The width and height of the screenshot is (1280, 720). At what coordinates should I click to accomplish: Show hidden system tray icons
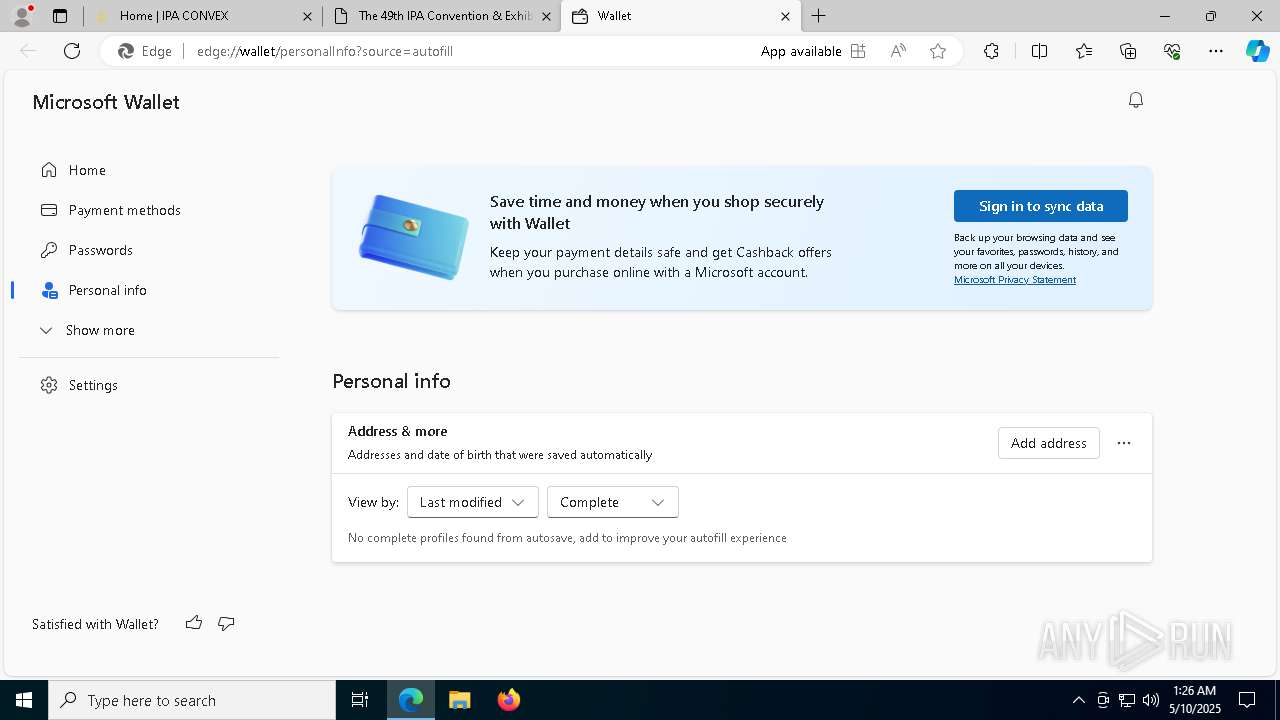(1078, 700)
